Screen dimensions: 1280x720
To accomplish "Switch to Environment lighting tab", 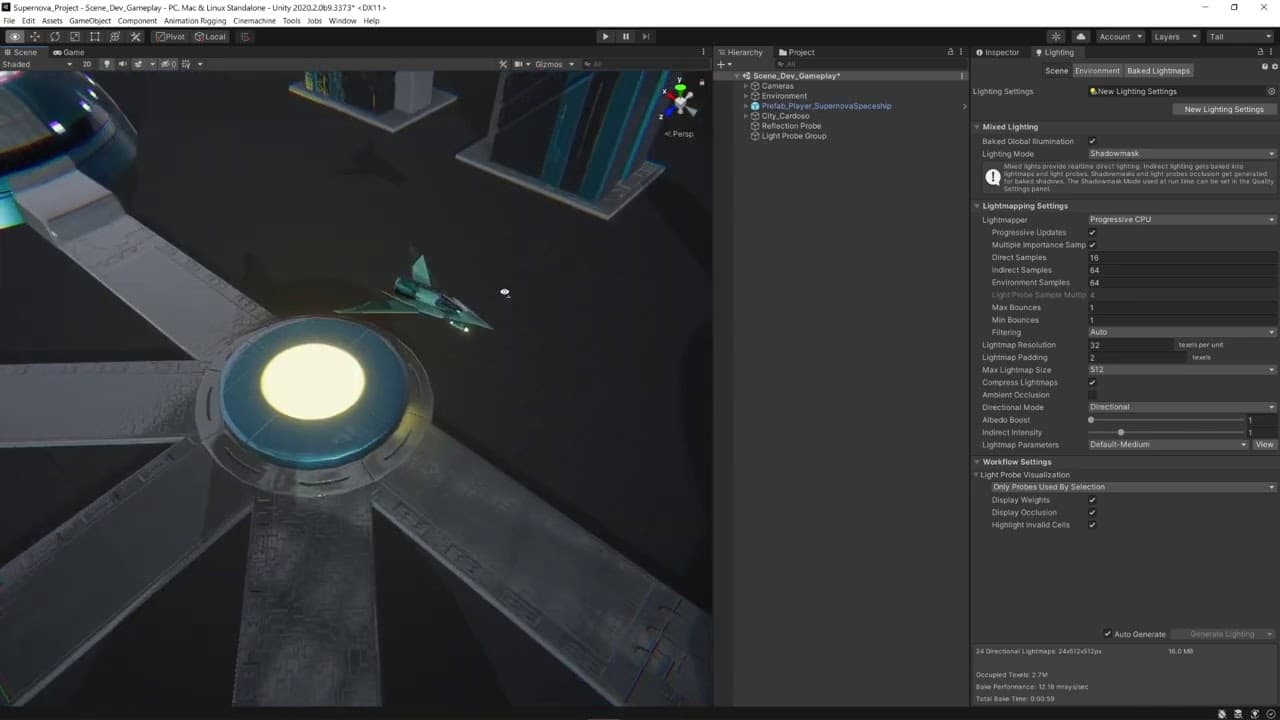I will [1097, 71].
